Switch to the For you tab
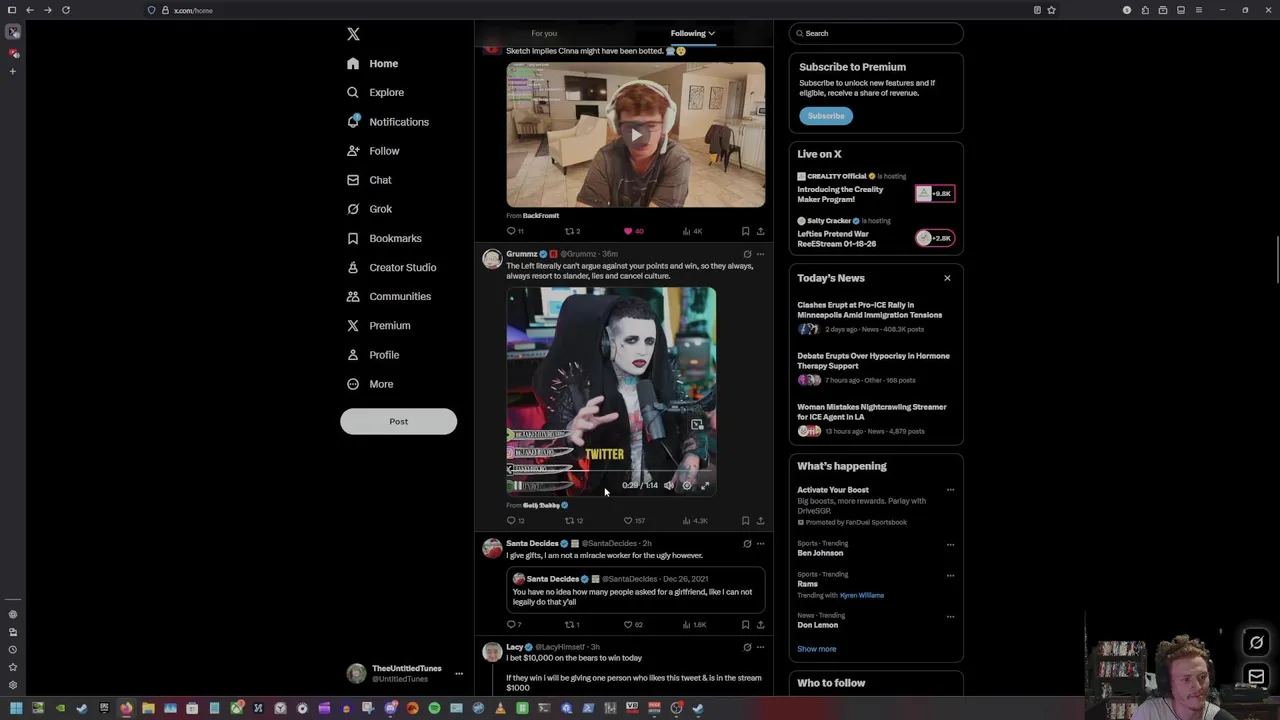This screenshot has width=1280, height=720. (x=544, y=33)
